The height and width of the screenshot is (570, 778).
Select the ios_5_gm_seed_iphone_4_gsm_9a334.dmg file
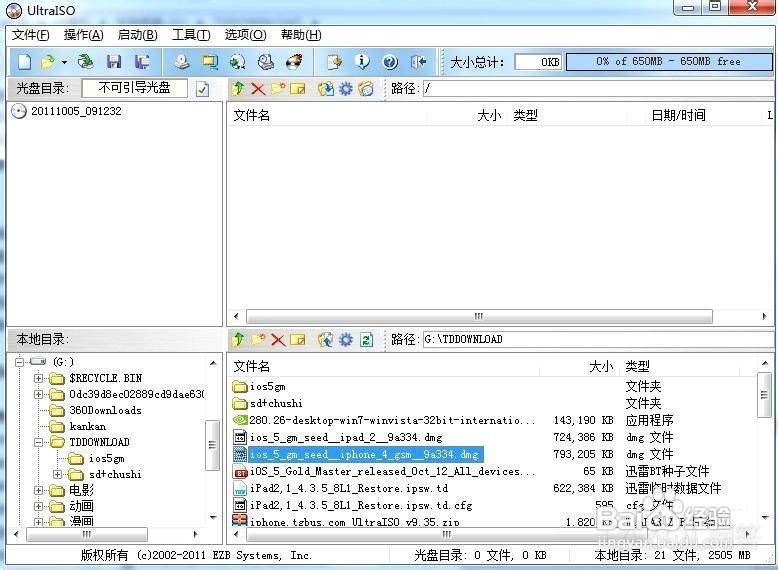[365, 454]
